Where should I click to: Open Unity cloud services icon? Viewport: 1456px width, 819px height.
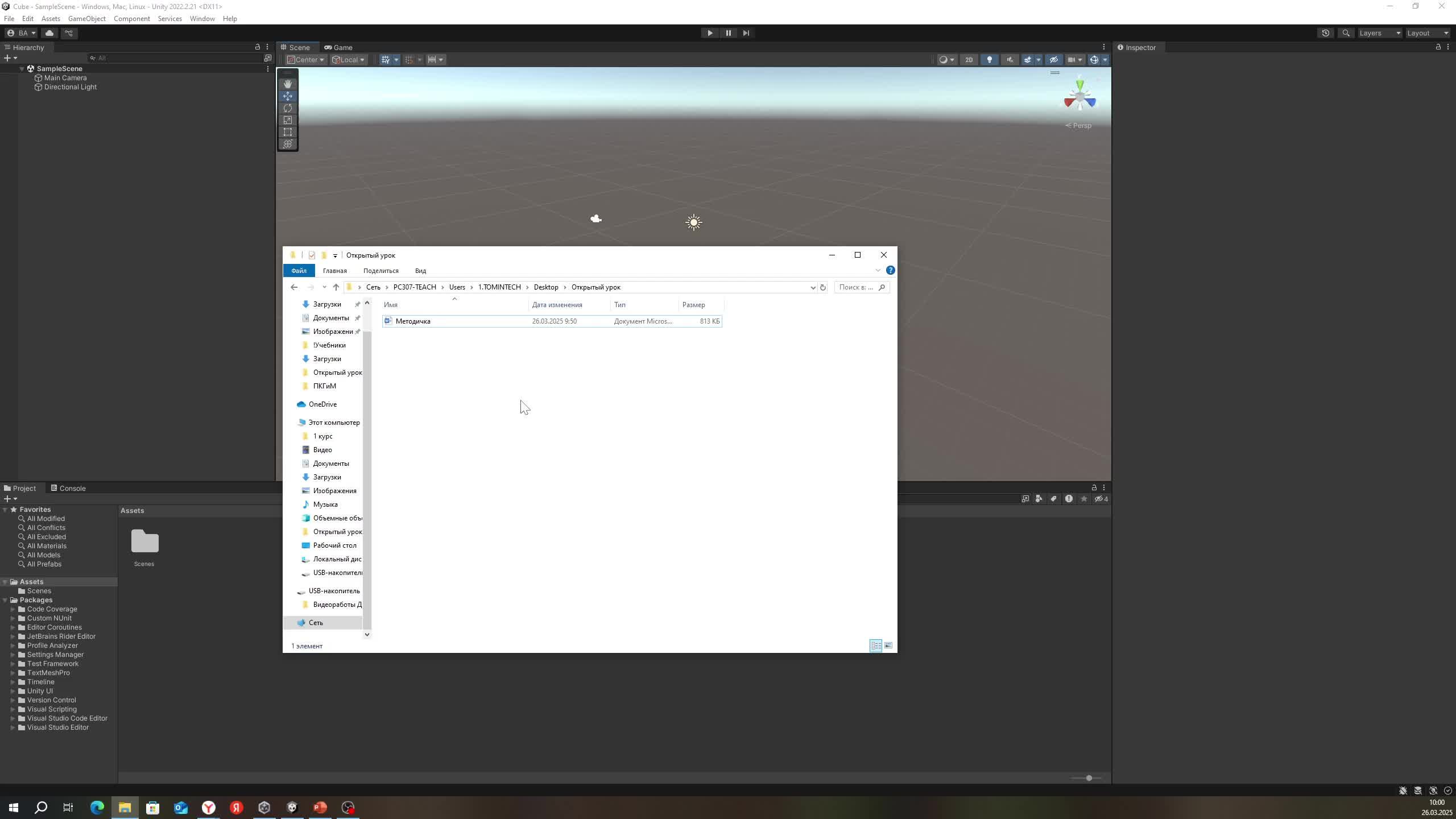coord(49,33)
